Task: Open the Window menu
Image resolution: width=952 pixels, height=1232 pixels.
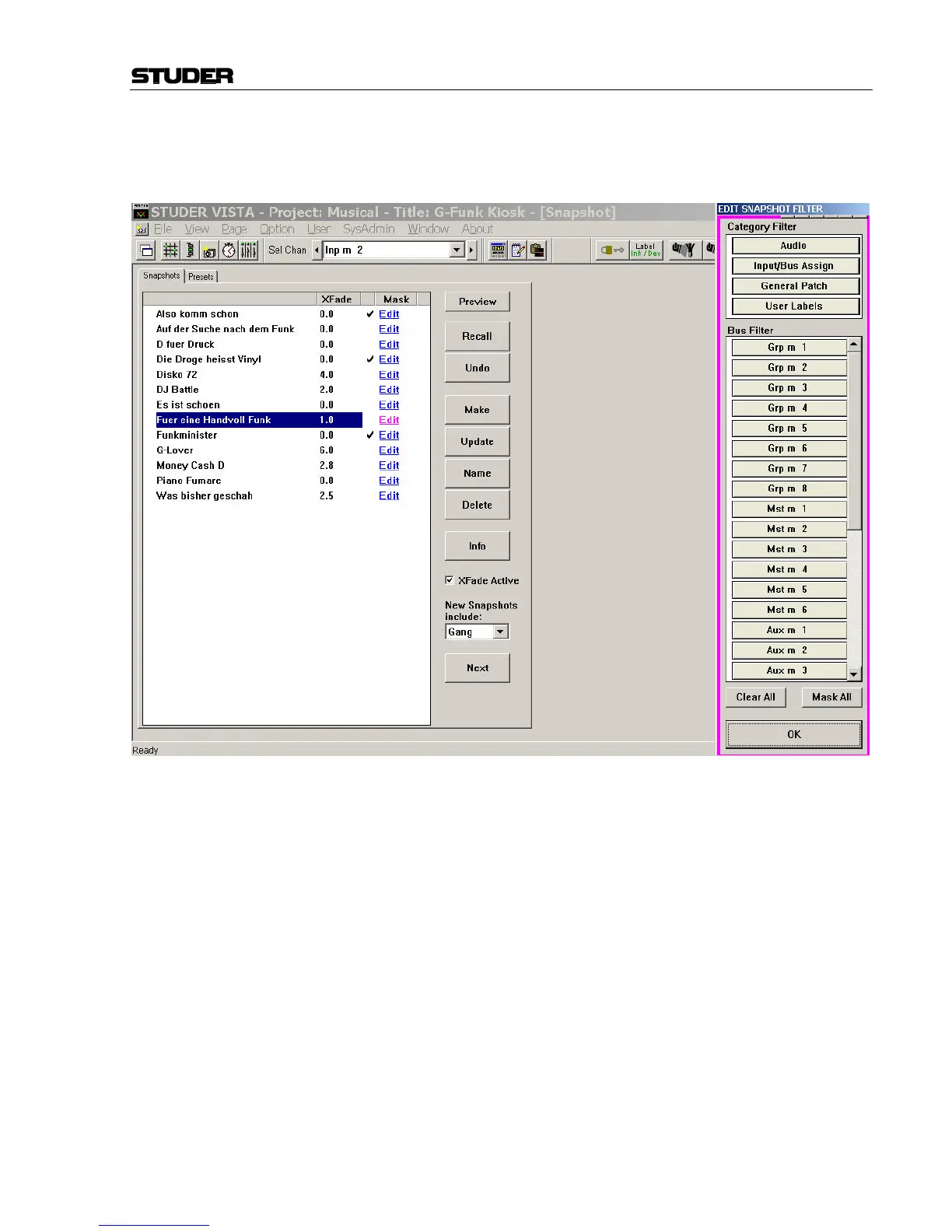Action: click(429, 229)
